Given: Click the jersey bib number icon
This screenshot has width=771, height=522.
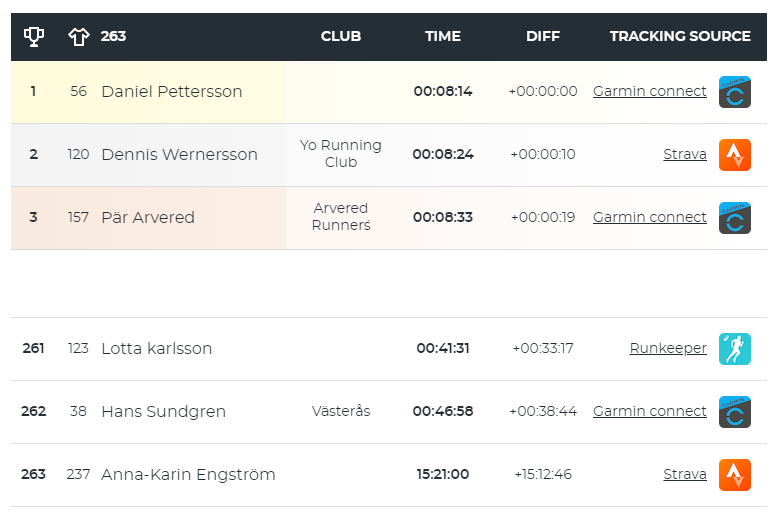Looking at the screenshot, I should (x=79, y=36).
